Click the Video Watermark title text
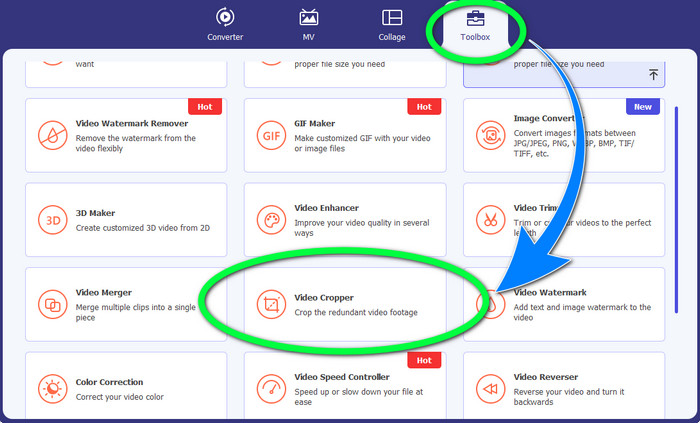The width and height of the screenshot is (700, 423). click(550, 293)
